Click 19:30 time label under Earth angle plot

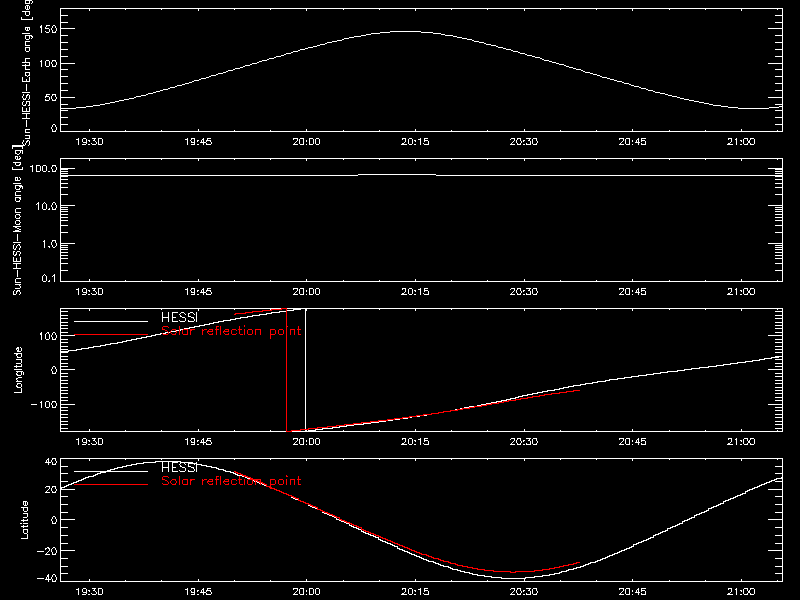(89, 142)
